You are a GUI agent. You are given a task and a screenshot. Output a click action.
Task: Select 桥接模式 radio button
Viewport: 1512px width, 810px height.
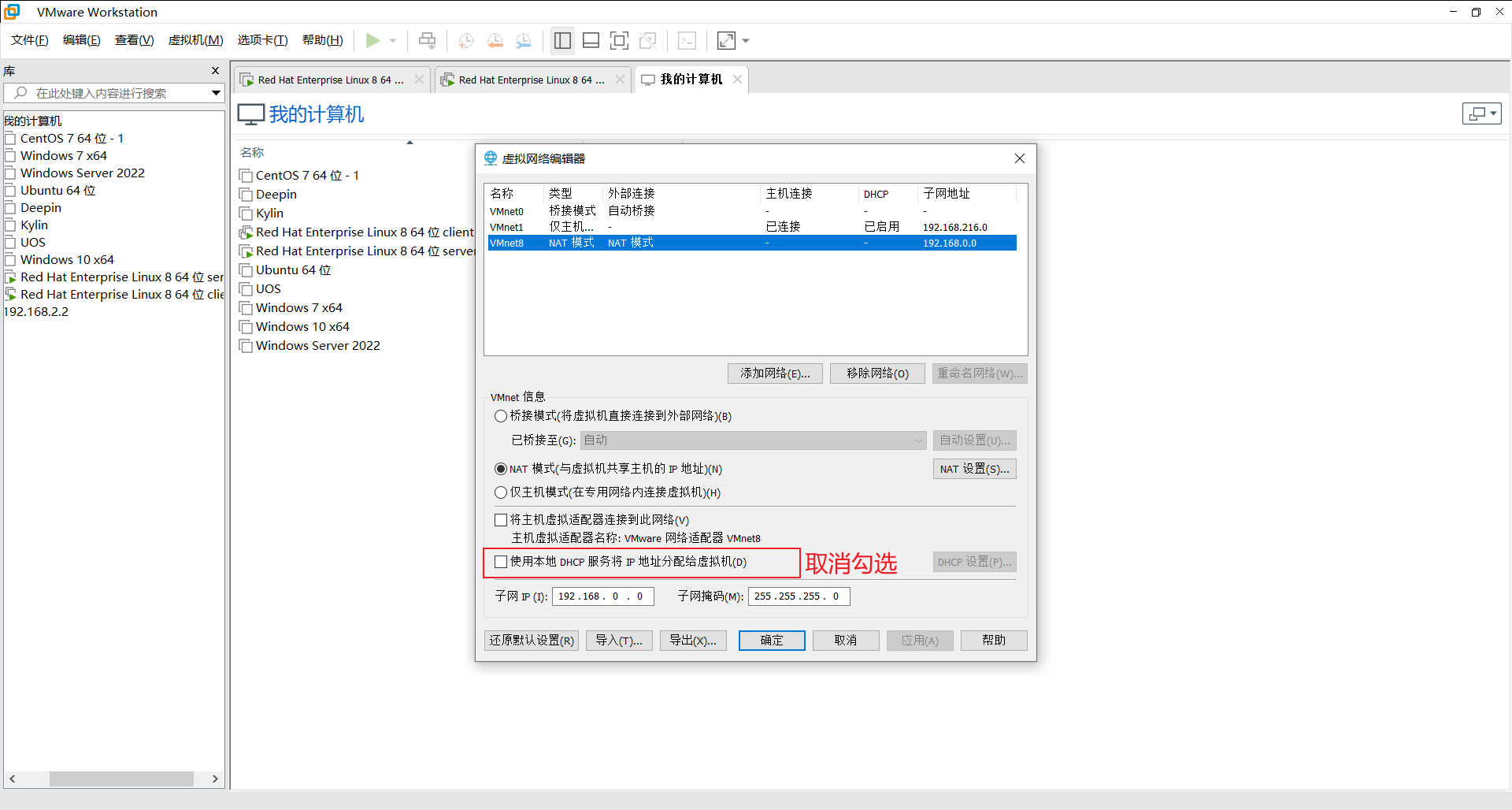coord(501,416)
